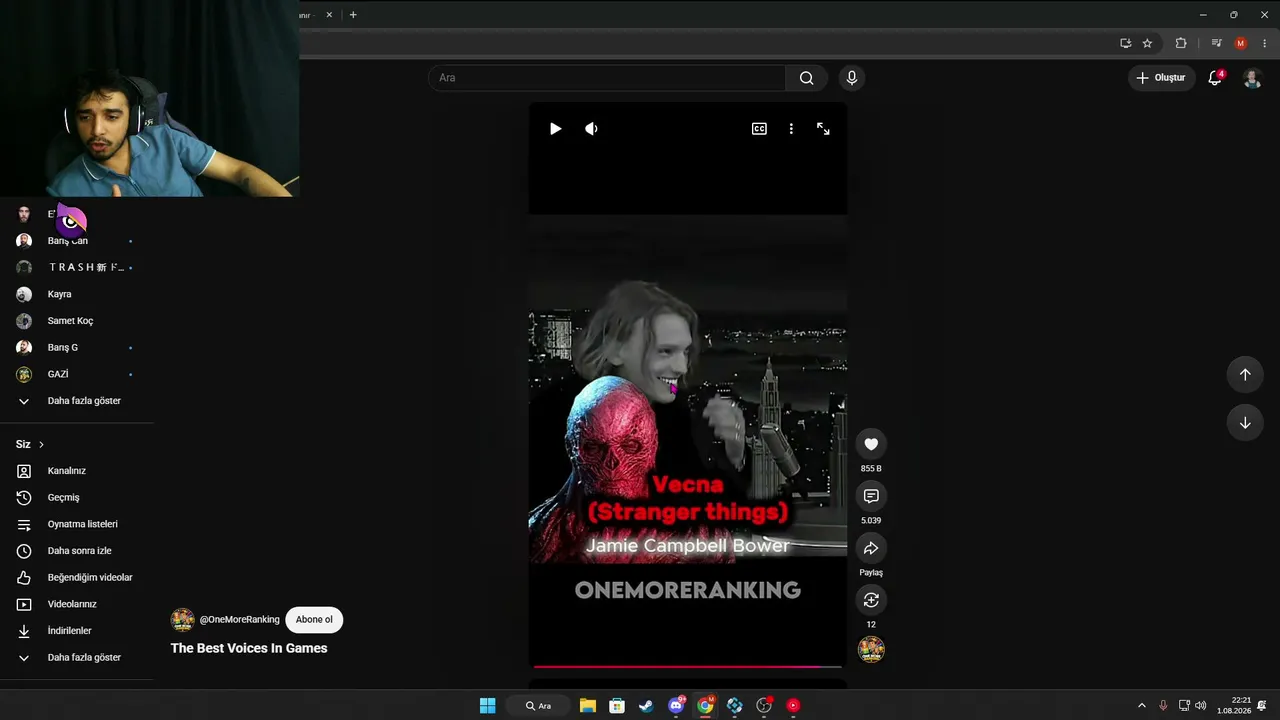Expand the lower Daha fazla göster list
This screenshot has width=1280, height=720.
[77, 658]
